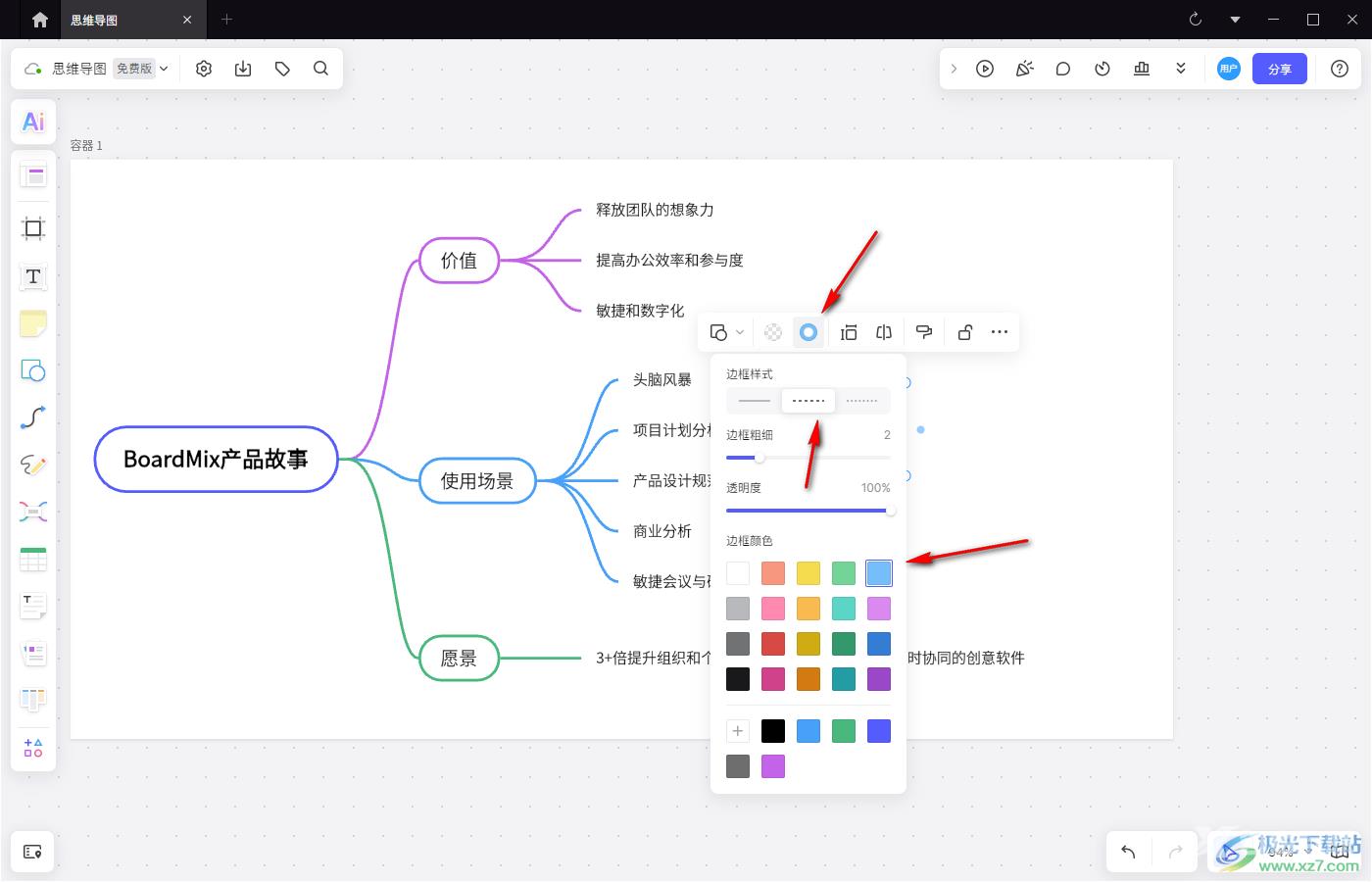Open search in the board
This screenshot has width=1372, height=882.
pyautogui.click(x=320, y=69)
